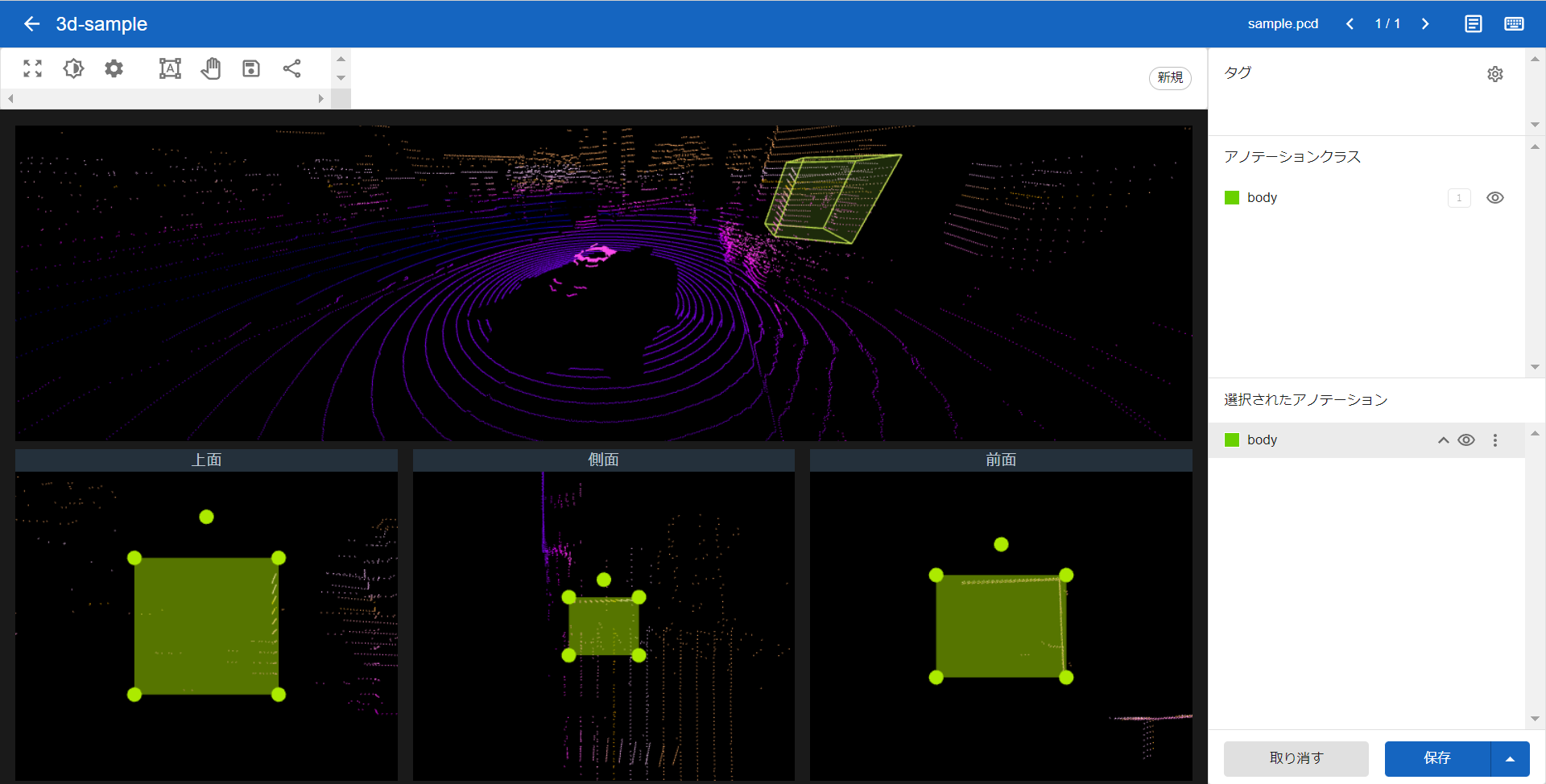Select the body annotation class row
Screen dimensions: 1546x784
click(x=1366, y=198)
